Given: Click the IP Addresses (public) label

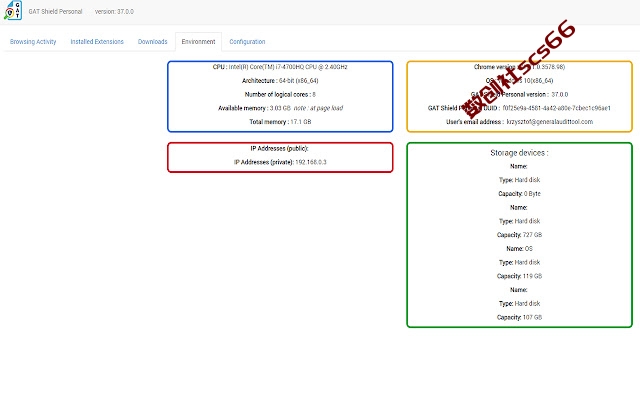Looking at the screenshot, I should coord(280,149).
